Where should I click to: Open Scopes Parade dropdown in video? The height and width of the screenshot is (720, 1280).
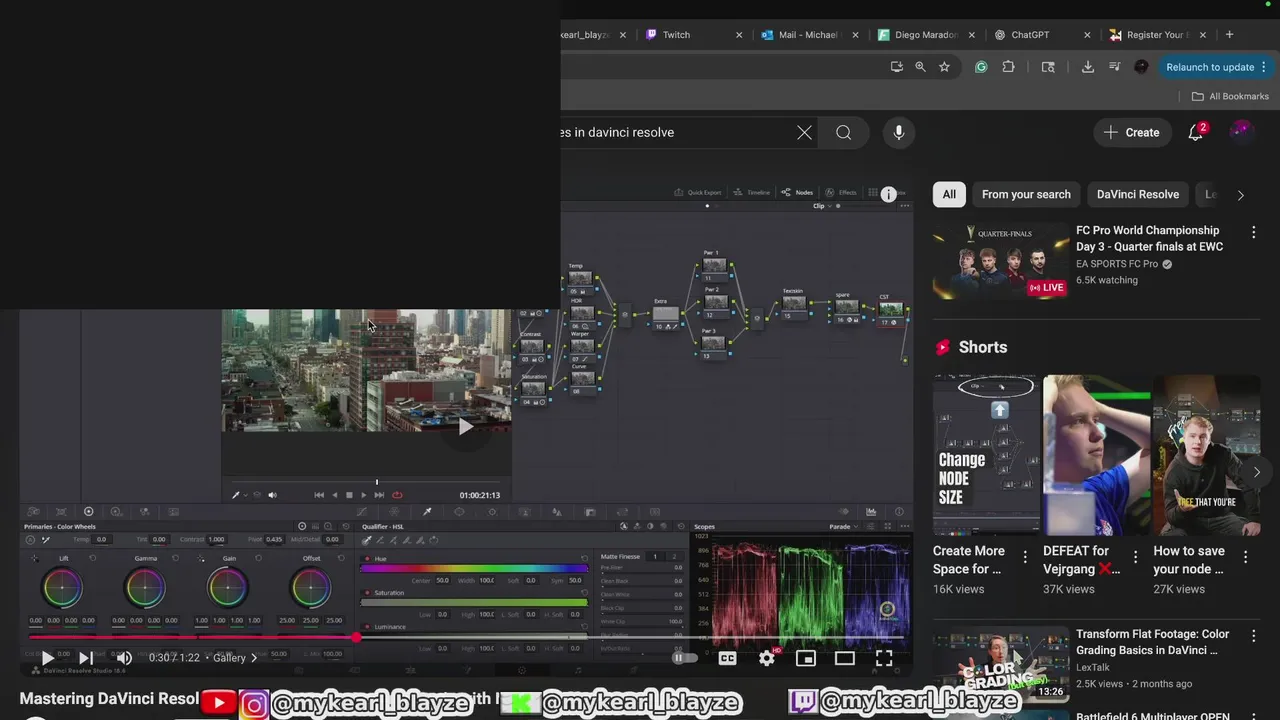click(x=846, y=526)
